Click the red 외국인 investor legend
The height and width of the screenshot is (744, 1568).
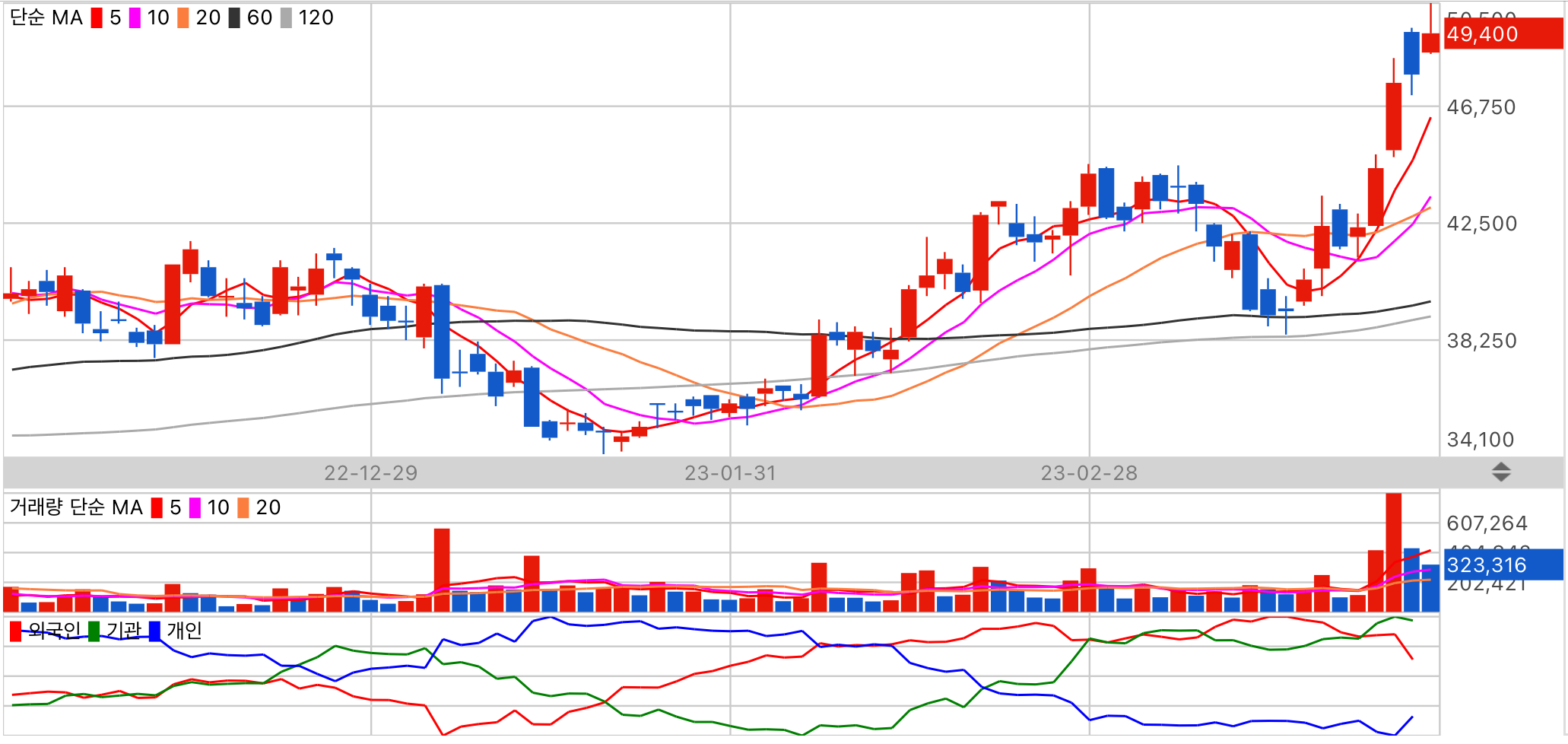[45, 631]
